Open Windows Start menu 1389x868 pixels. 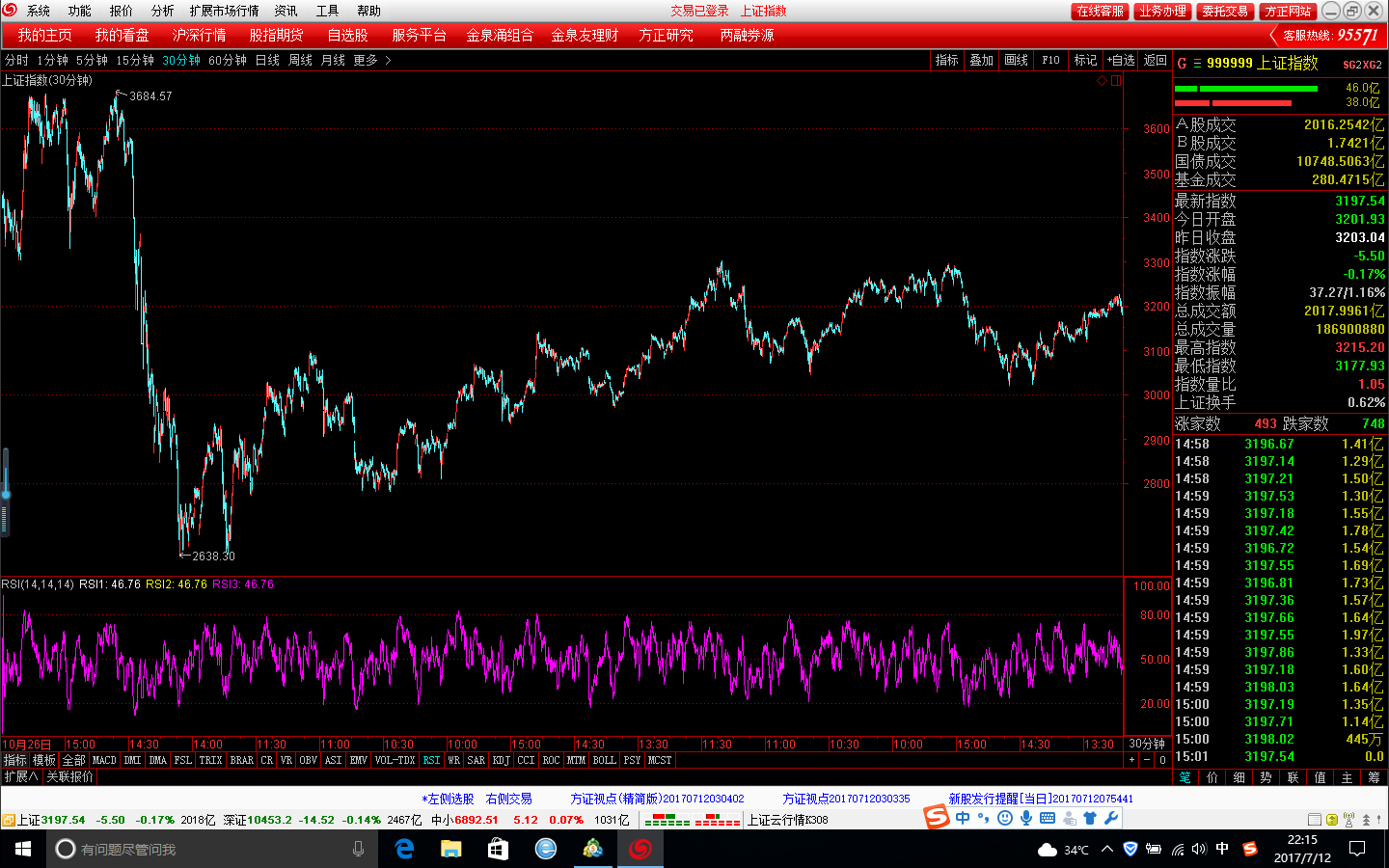(x=23, y=849)
